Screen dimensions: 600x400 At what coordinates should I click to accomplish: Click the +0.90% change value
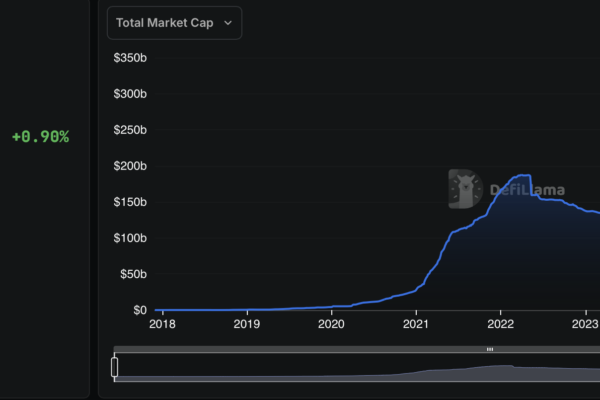click(40, 136)
